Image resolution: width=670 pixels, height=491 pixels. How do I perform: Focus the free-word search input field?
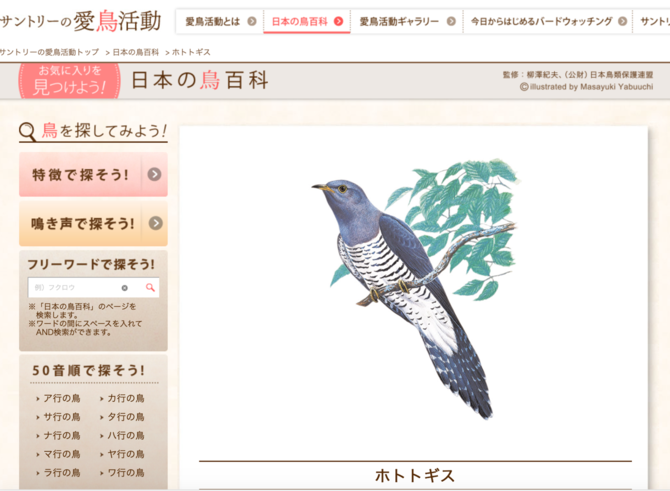pos(75,288)
